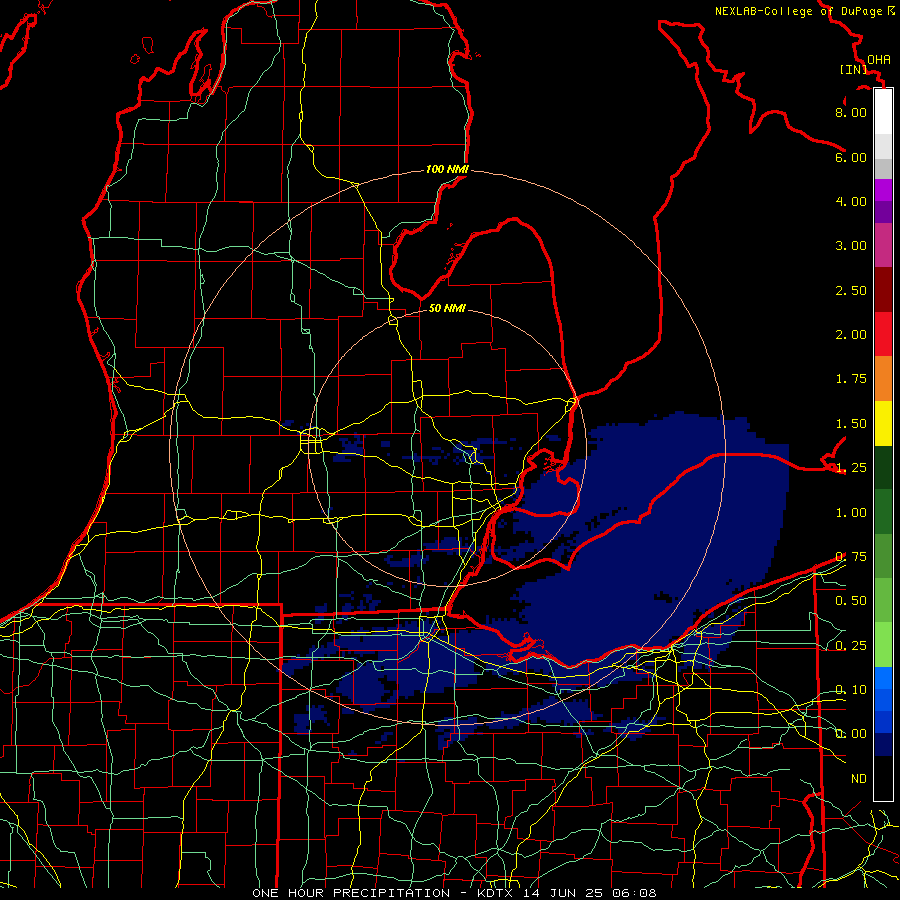900x900 pixels.
Task: Click the 6.00 legend value
Action: coord(851,157)
